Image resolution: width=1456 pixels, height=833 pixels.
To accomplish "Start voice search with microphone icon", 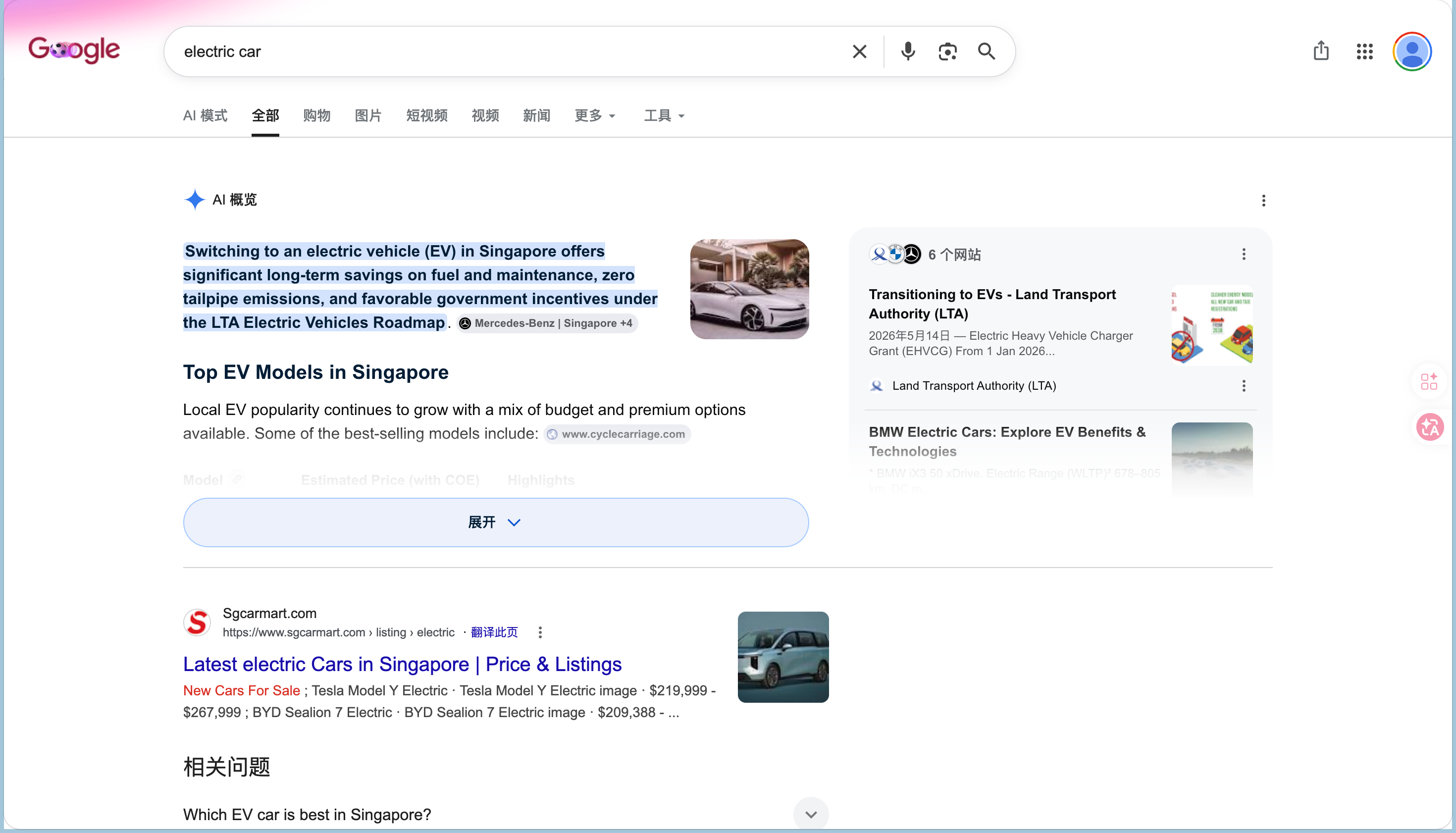I will (x=908, y=52).
